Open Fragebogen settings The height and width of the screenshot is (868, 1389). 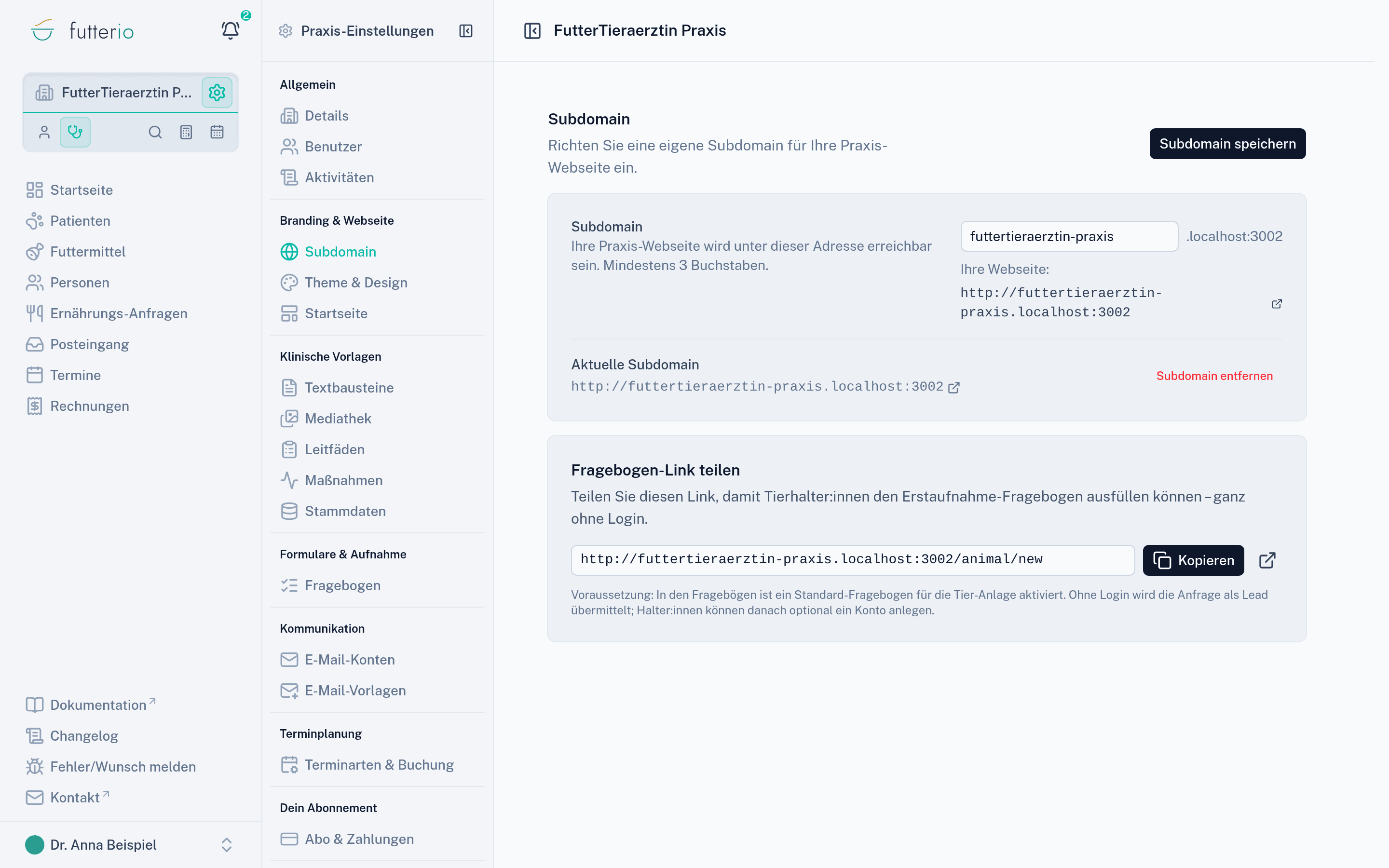(330, 585)
